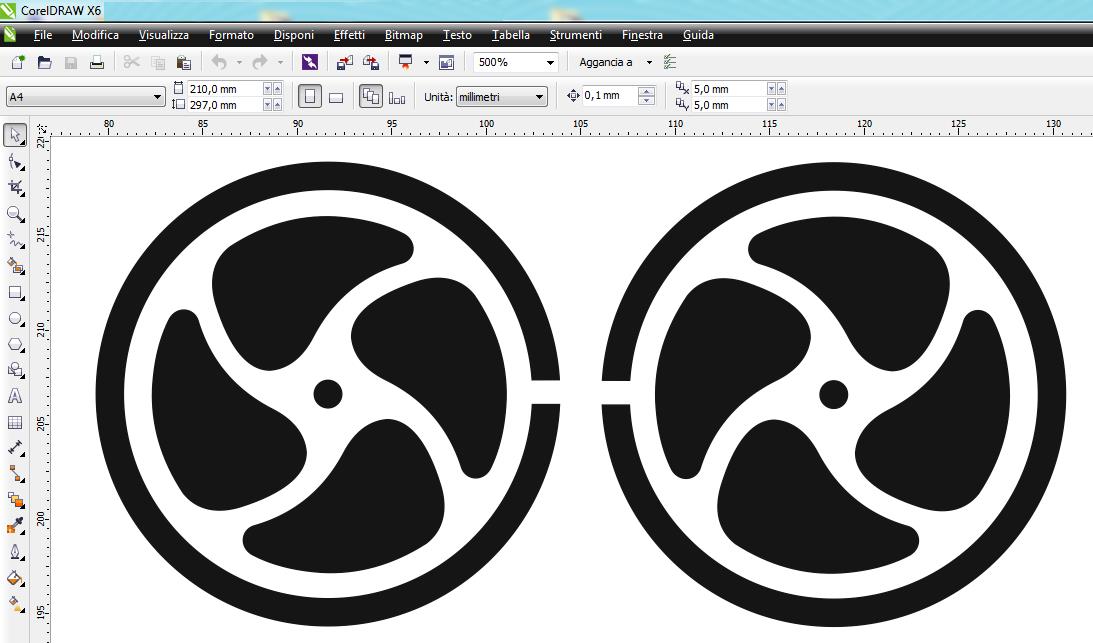Cut selection with scissors icon
Screen dimensions: 1093x643
131,63
